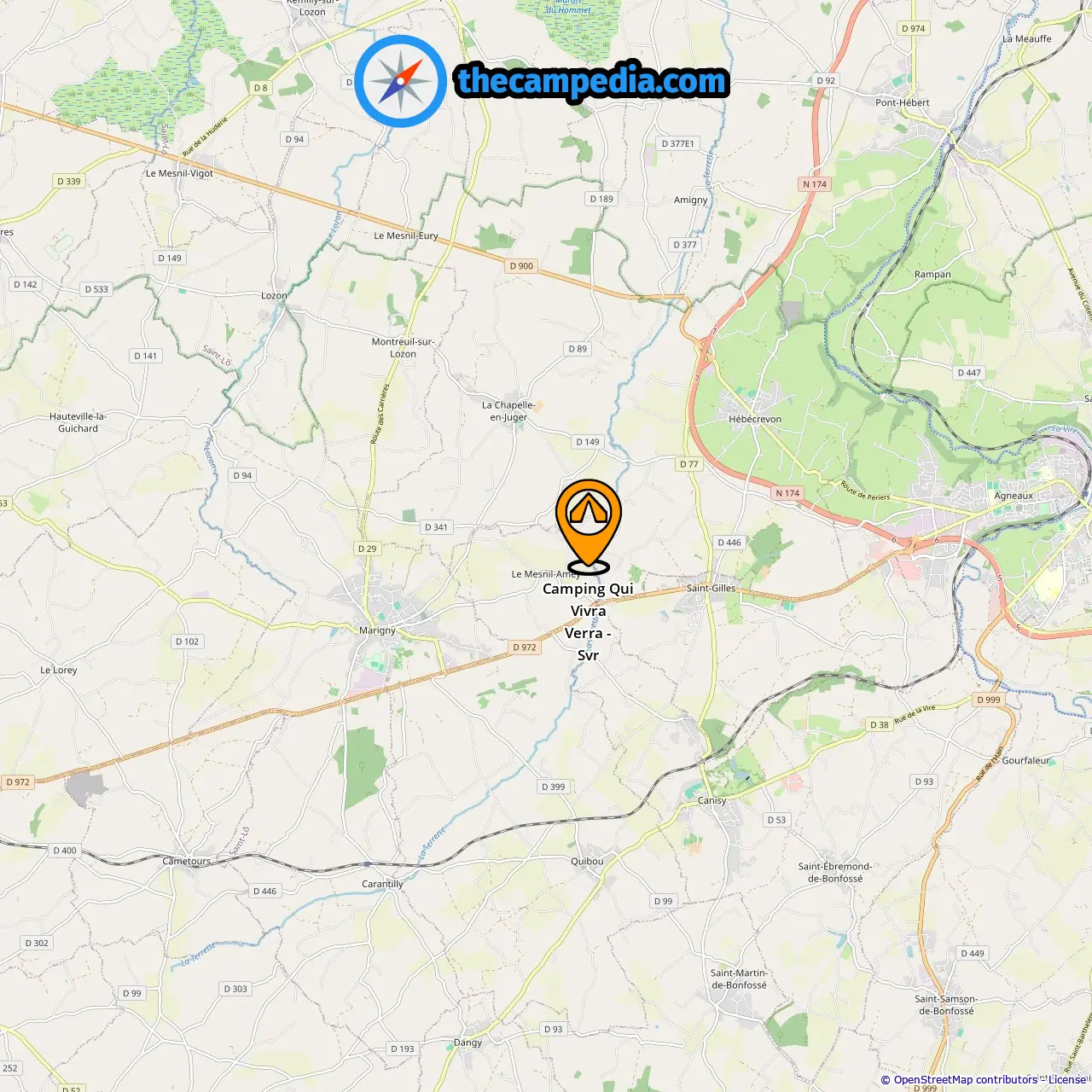Click the D 972 shield near Marigny
1092x1092 pixels.
[525, 648]
